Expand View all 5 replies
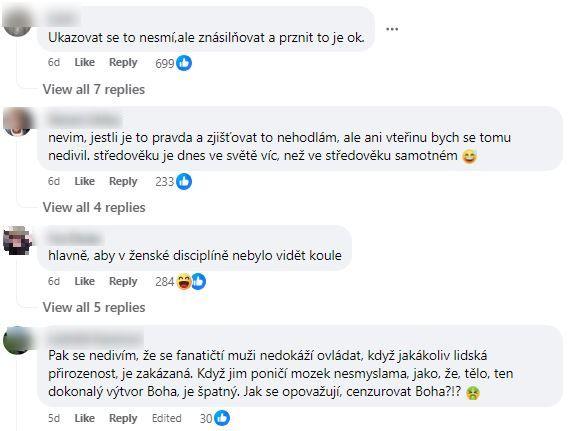 pos(94,307)
